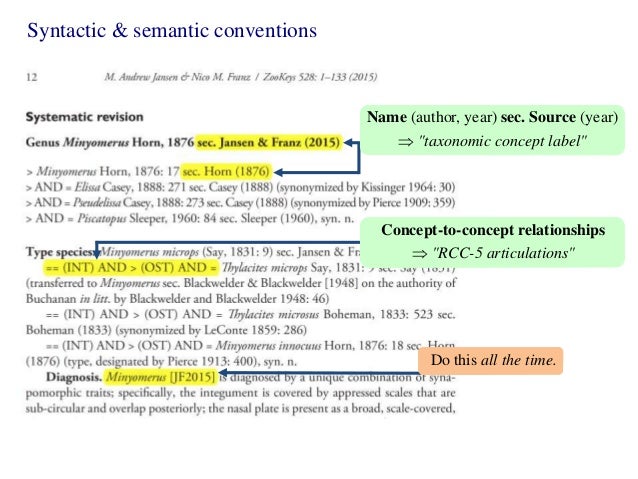Viewport: 638px width, 479px height.
Task: Click "Thylacites microps Say, 1831" text
Action: click(293, 267)
